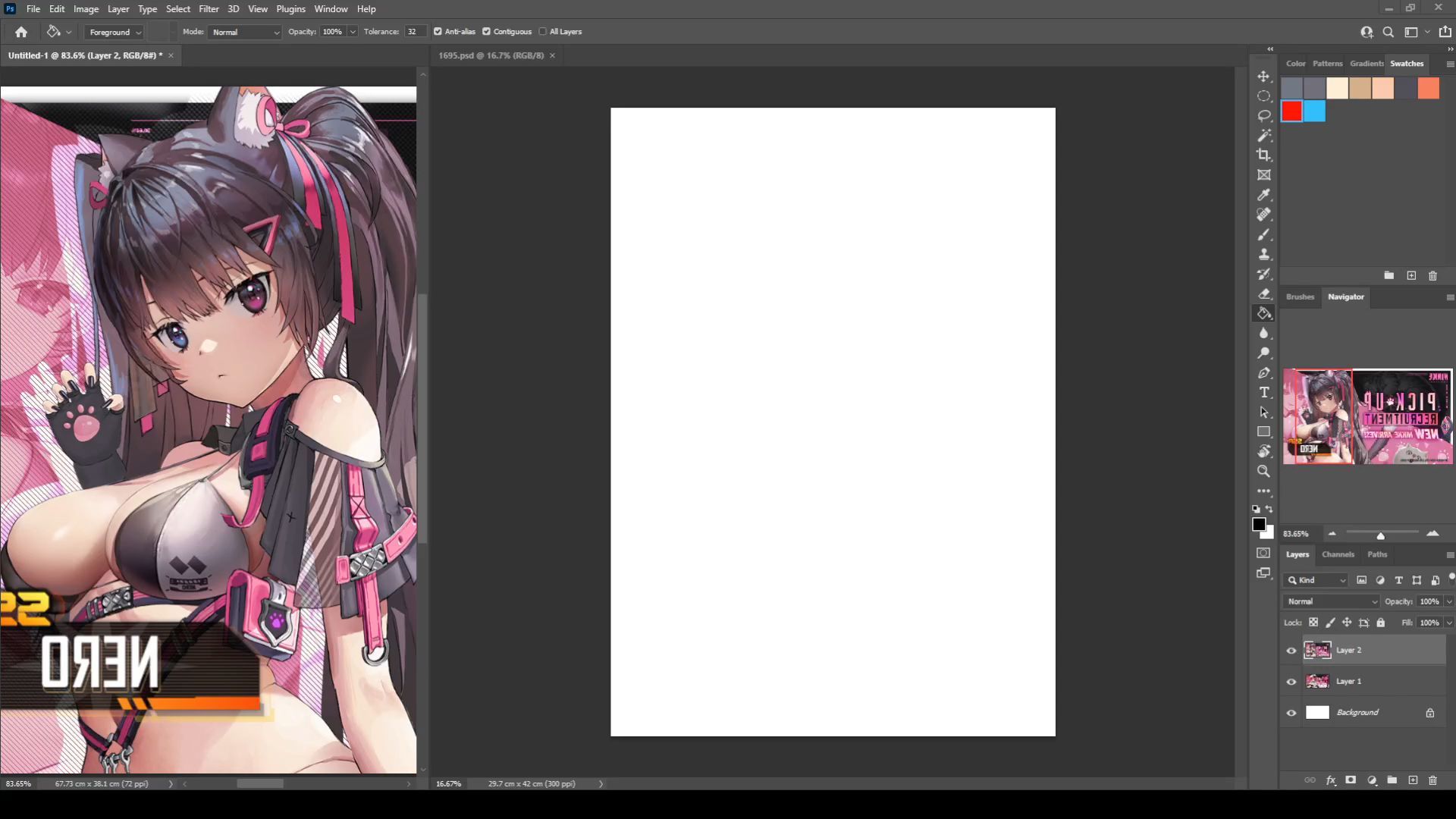Select the Dodge tool
This screenshot has width=1456, height=819.
(1263, 353)
